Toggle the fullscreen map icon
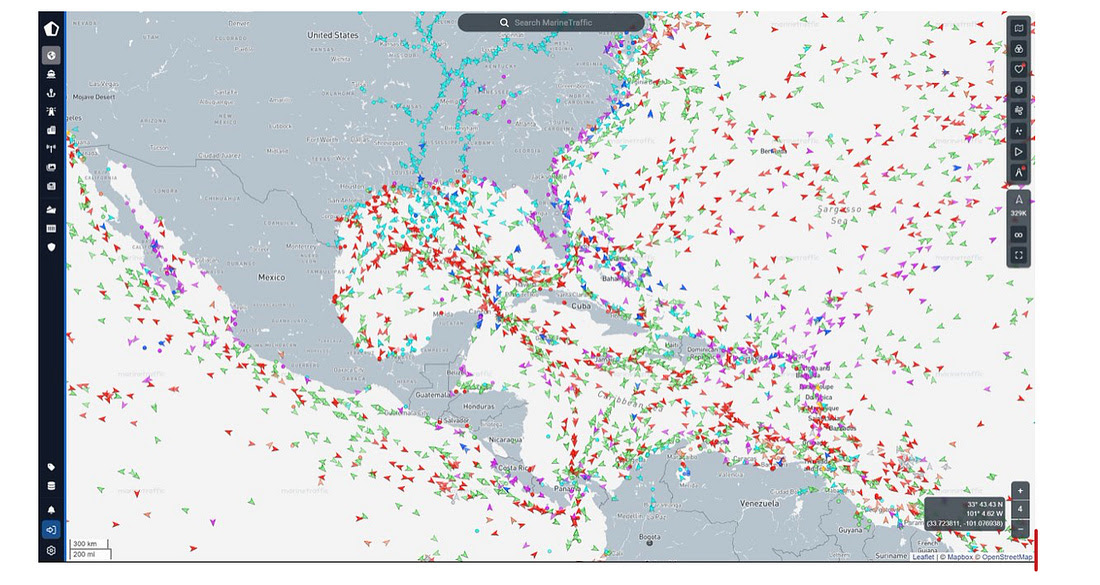The height and width of the screenshot is (585, 1100). pyautogui.click(x=1019, y=256)
